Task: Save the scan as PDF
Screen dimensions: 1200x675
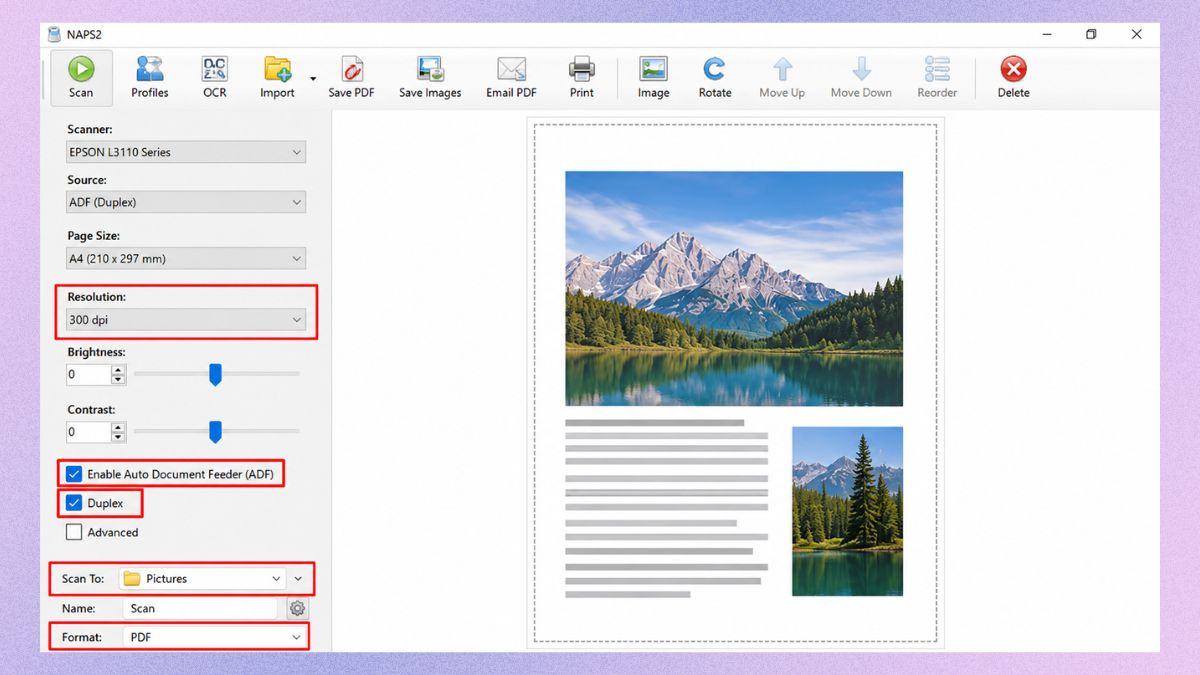Action: [x=351, y=77]
